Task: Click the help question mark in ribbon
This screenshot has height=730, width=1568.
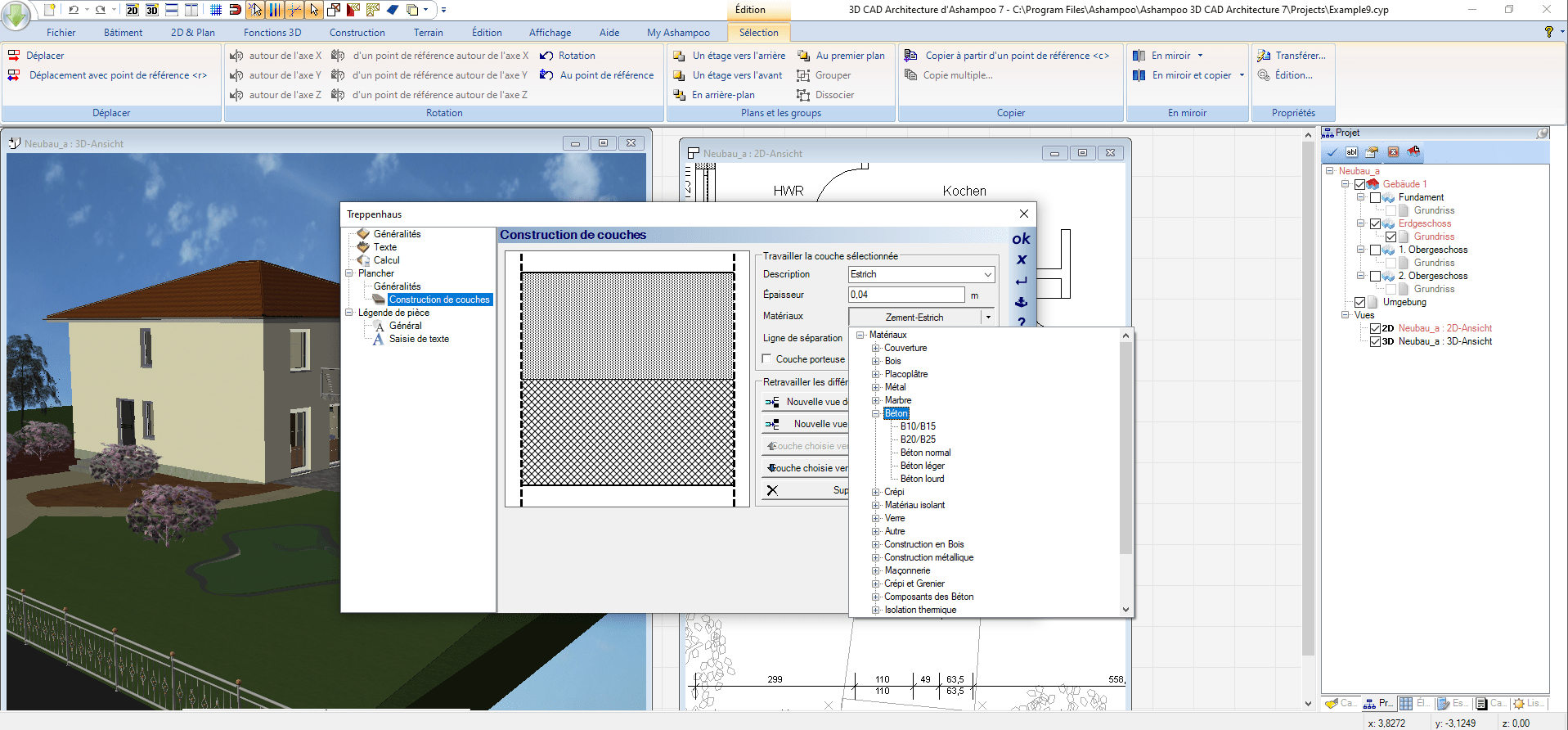Action: [1548, 32]
